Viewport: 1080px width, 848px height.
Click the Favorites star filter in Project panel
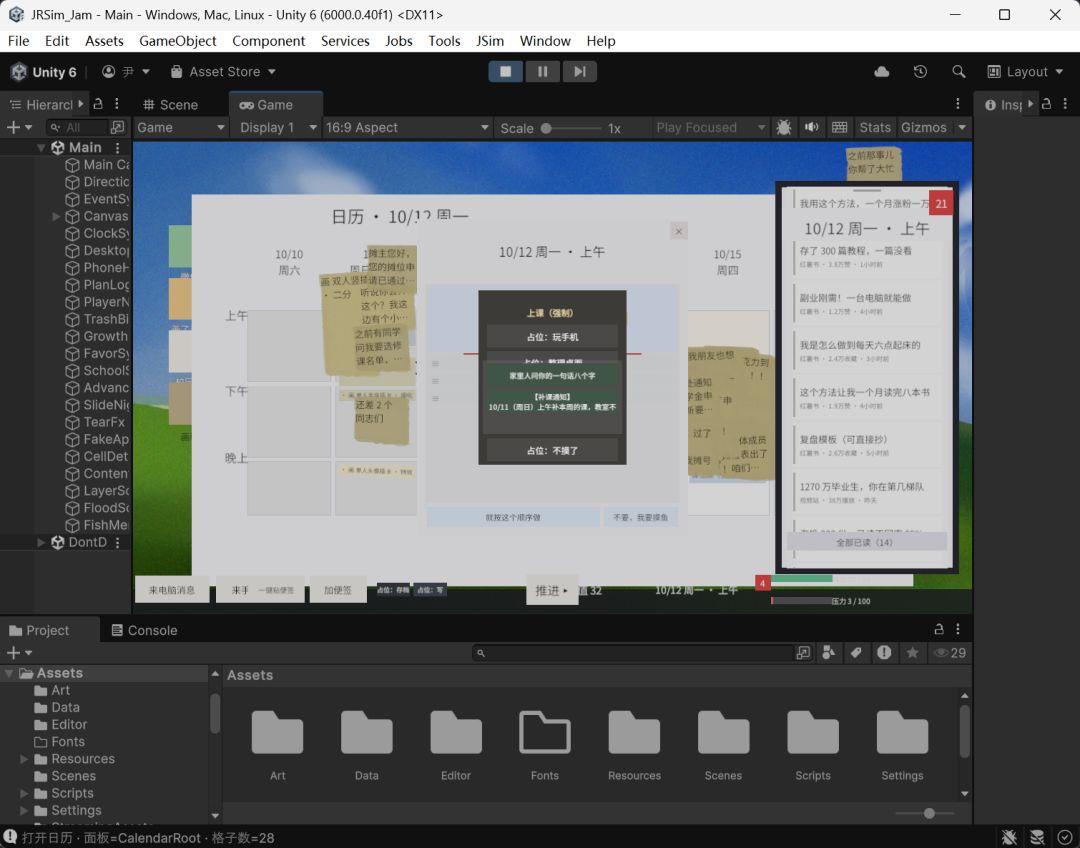pos(912,652)
